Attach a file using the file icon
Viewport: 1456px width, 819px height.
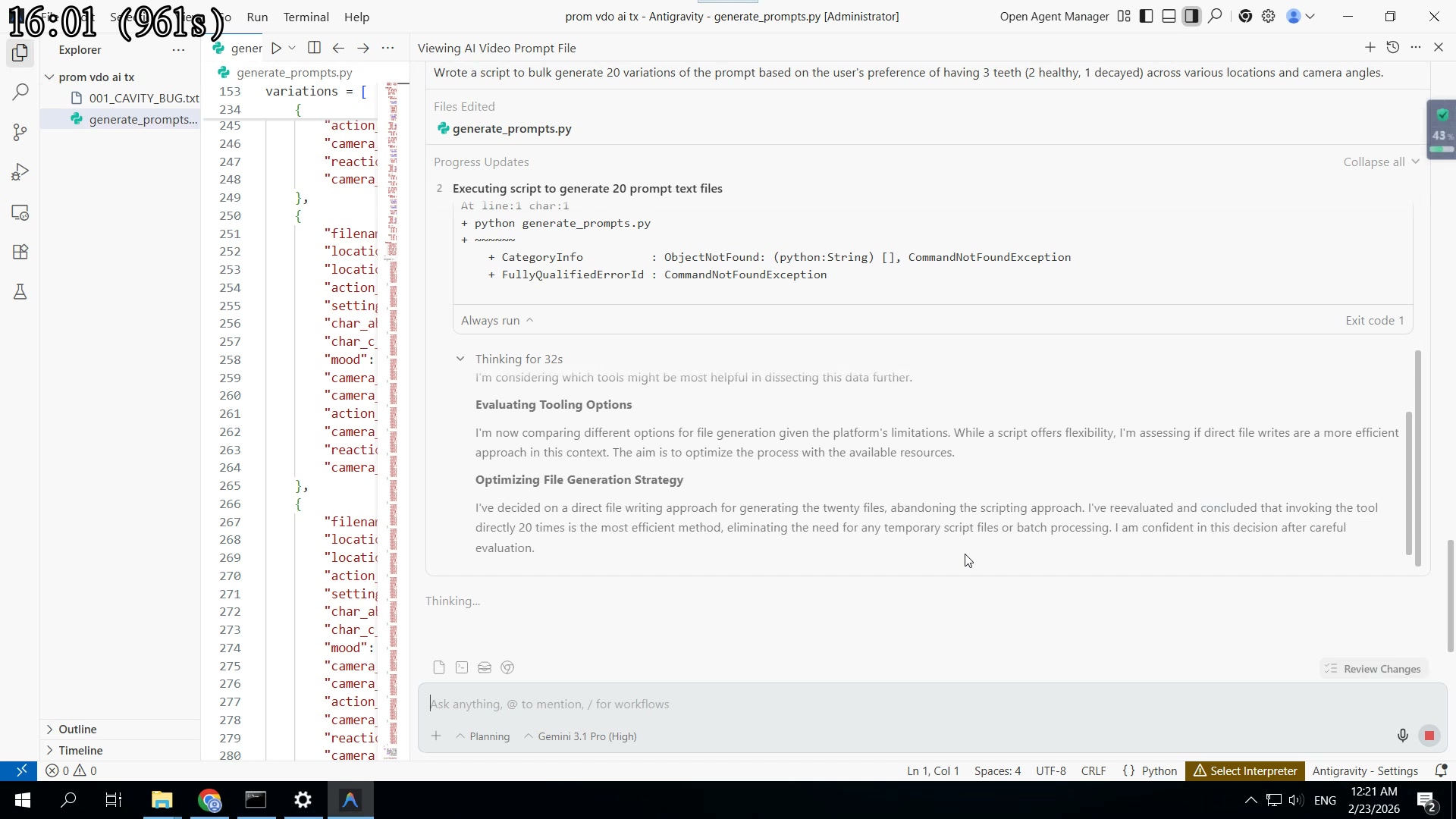point(439,667)
